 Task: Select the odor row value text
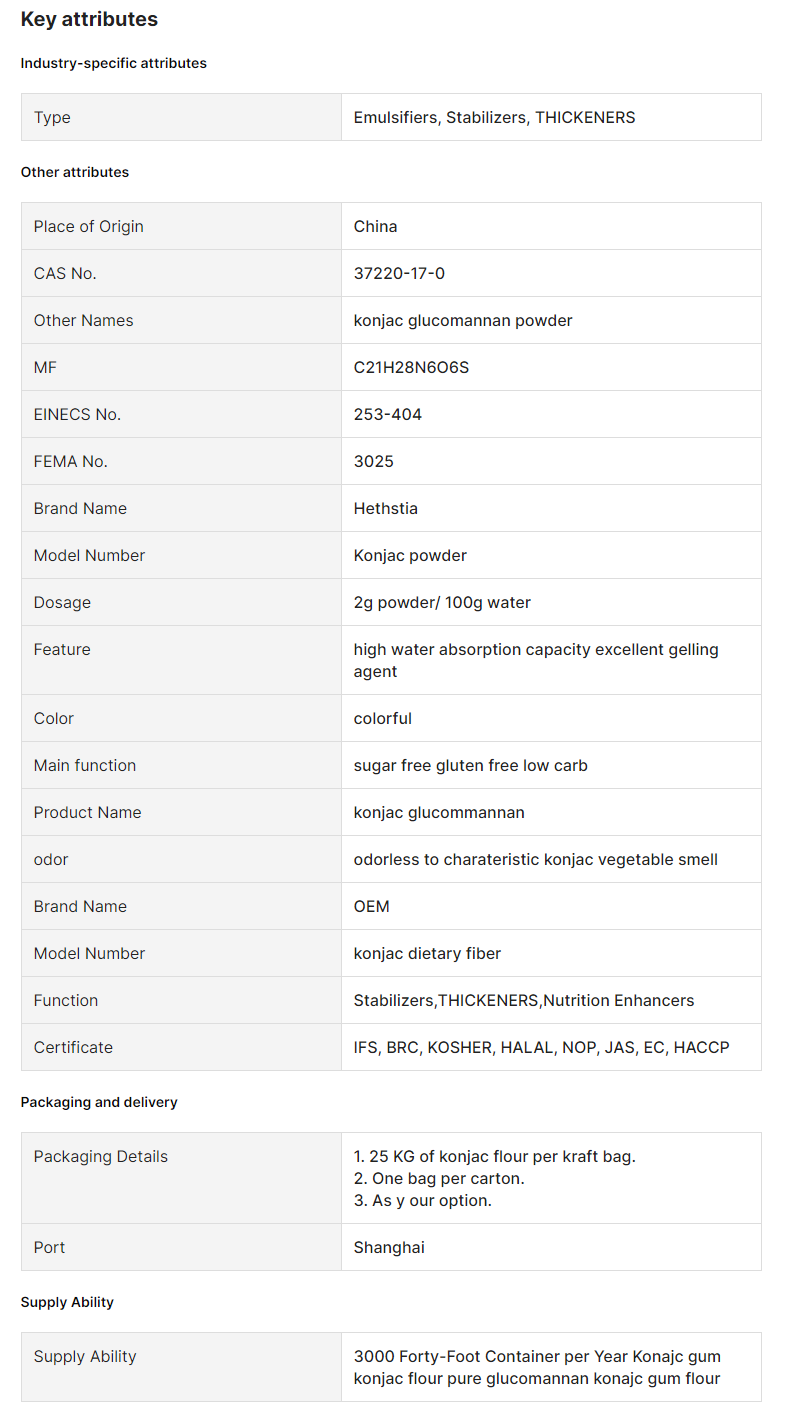(536, 859)
